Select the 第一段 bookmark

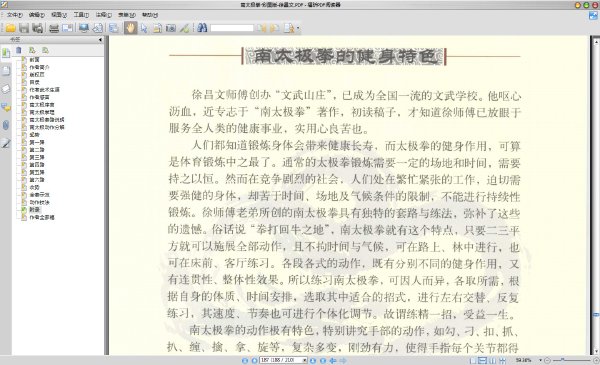click(37, 142)
